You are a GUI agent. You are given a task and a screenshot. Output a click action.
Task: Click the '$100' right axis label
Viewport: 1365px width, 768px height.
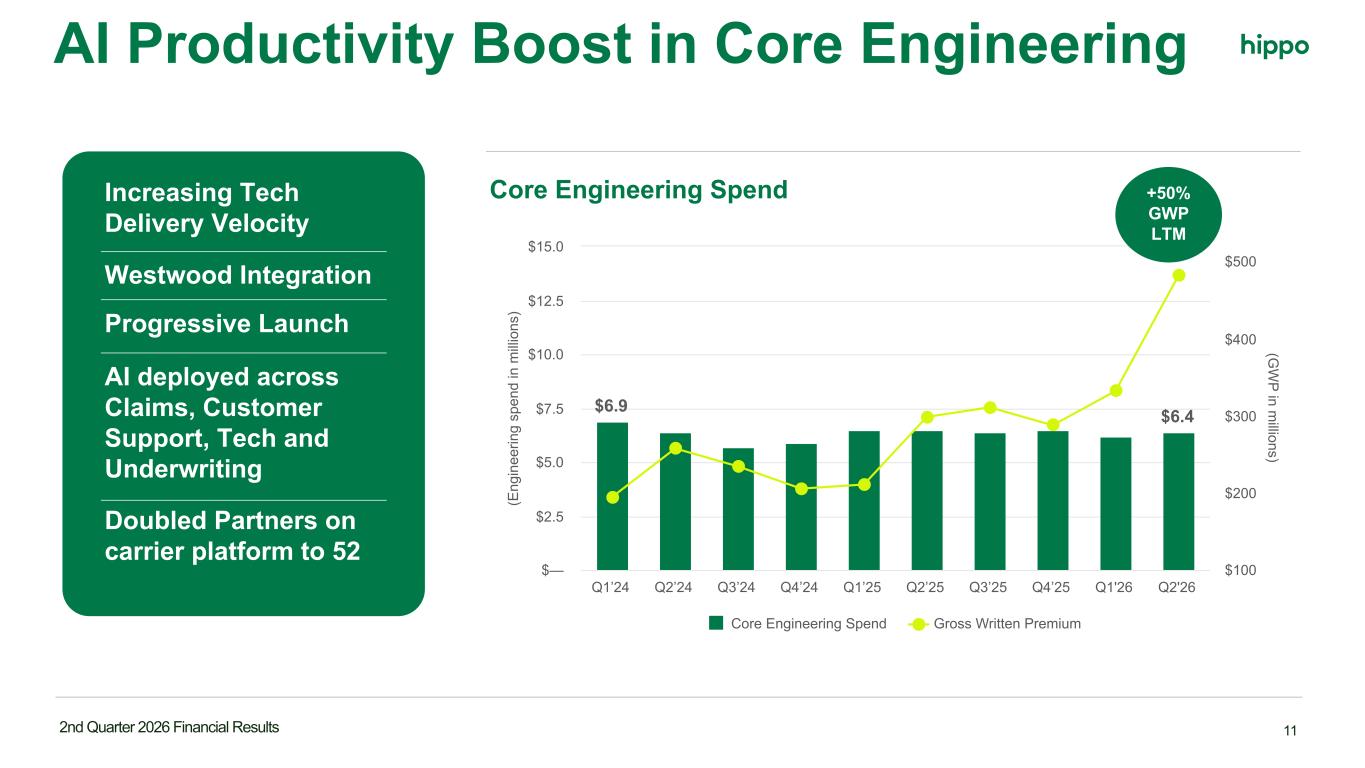1241,570
